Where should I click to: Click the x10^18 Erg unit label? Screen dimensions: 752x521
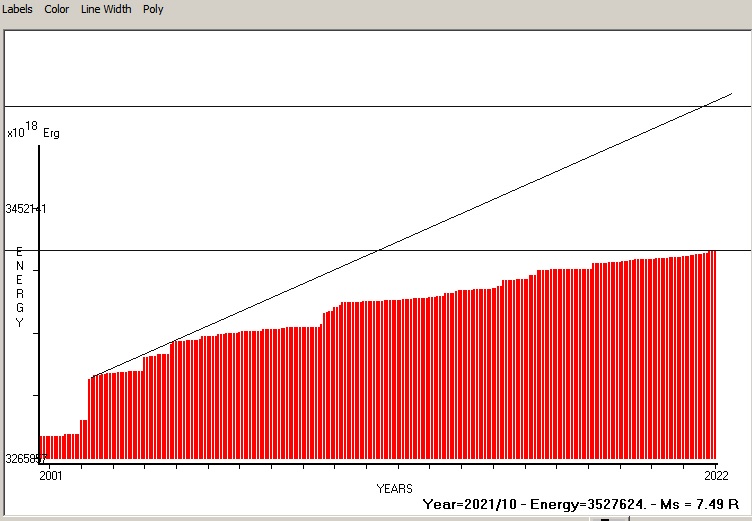pos(33,130)
